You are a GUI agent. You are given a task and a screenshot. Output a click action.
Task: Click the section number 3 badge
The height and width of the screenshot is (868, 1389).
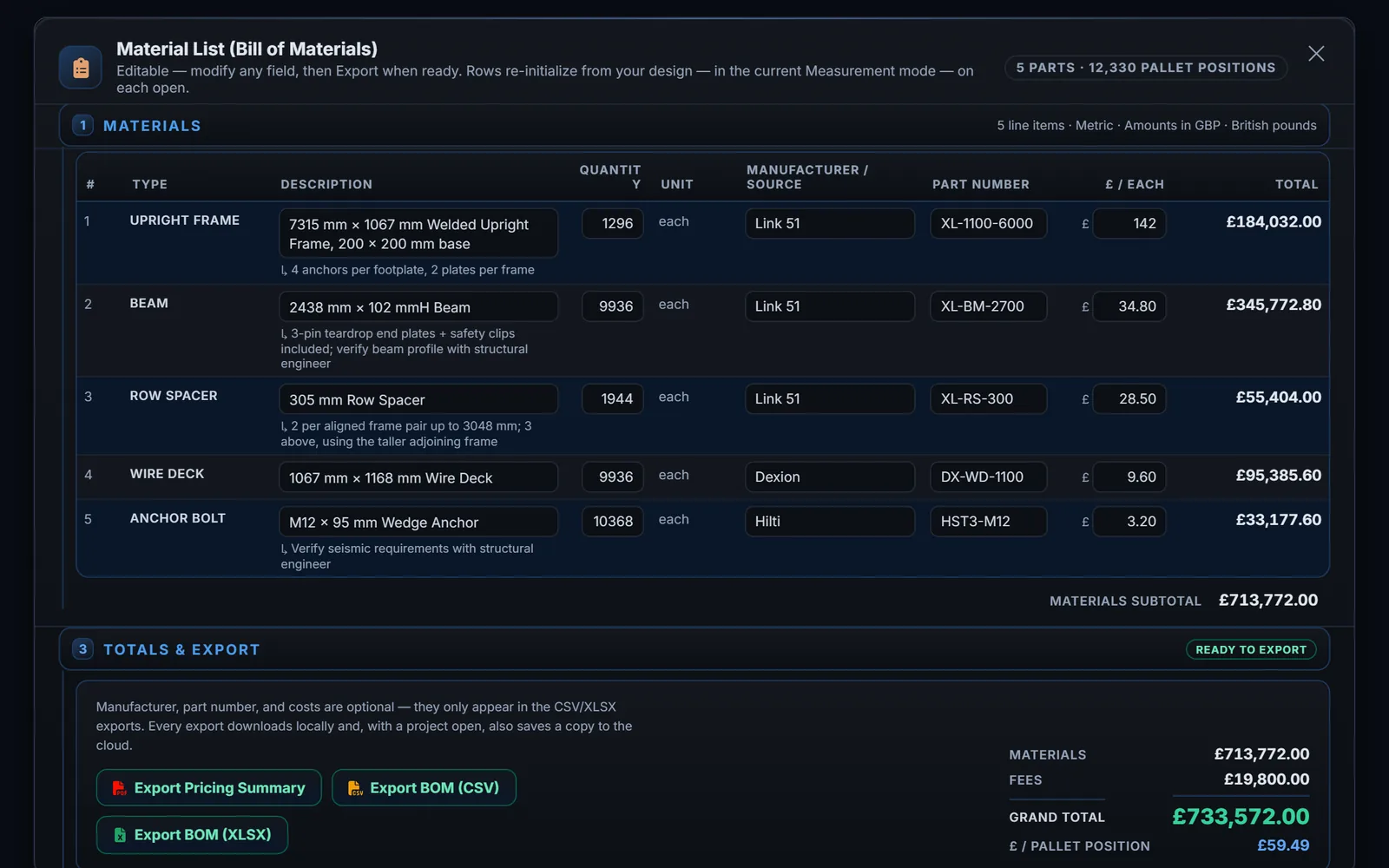pos(82,649)
